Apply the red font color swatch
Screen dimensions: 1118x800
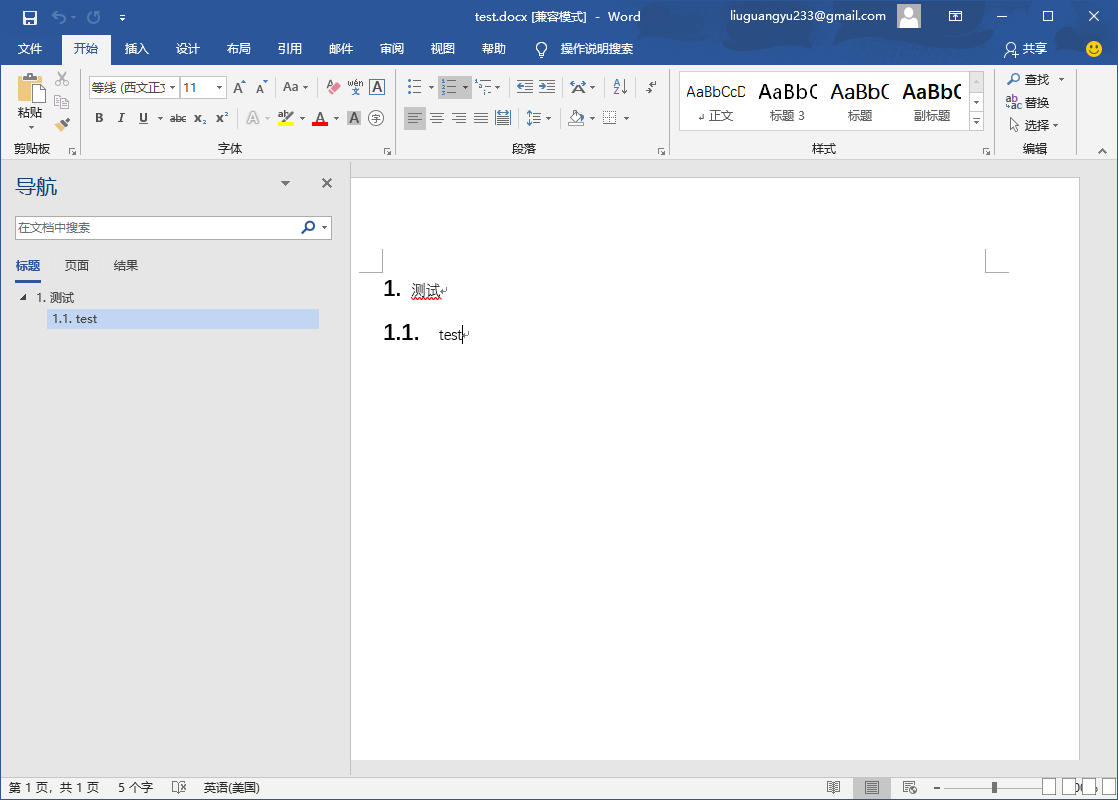click(x=320, y=118)
